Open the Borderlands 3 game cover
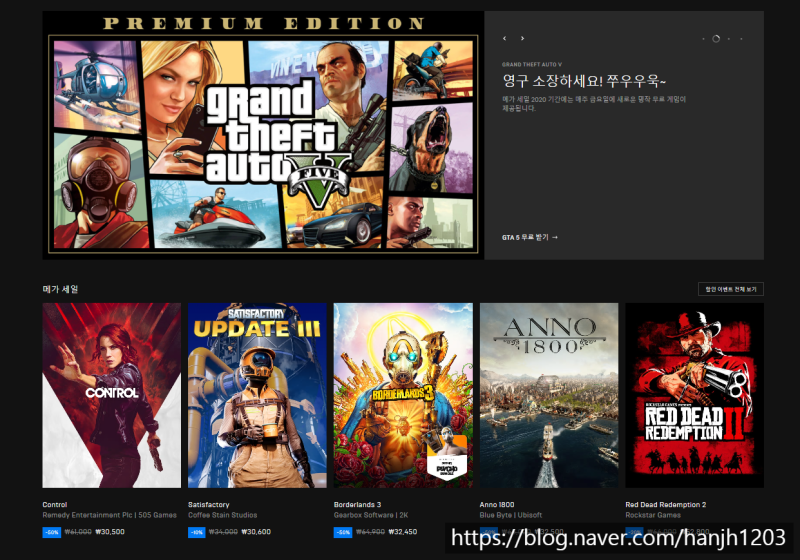This screenshot has height=560, width=800. [403, 395]
